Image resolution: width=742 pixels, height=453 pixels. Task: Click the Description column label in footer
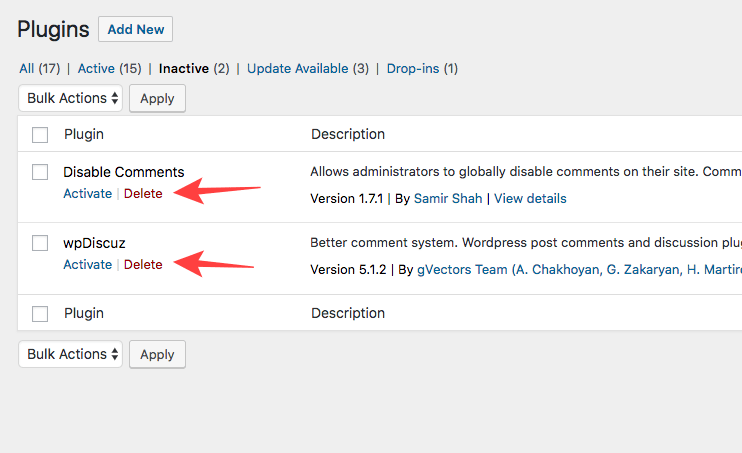click(348, 313)
